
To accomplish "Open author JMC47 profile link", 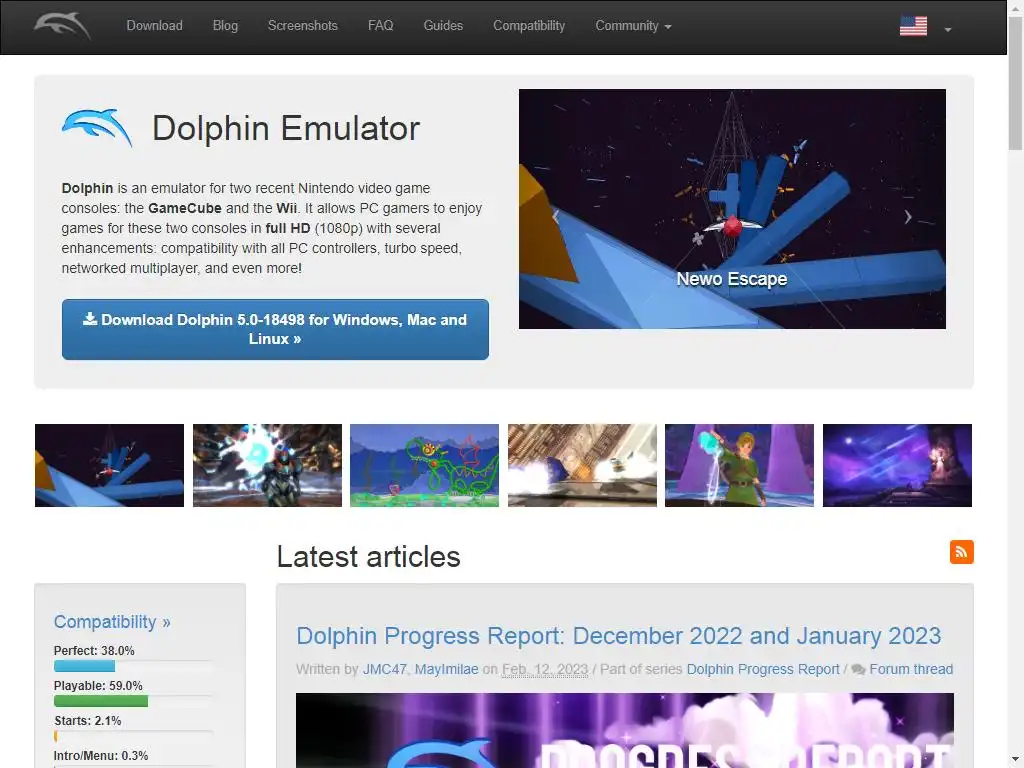I will point(385,669).
